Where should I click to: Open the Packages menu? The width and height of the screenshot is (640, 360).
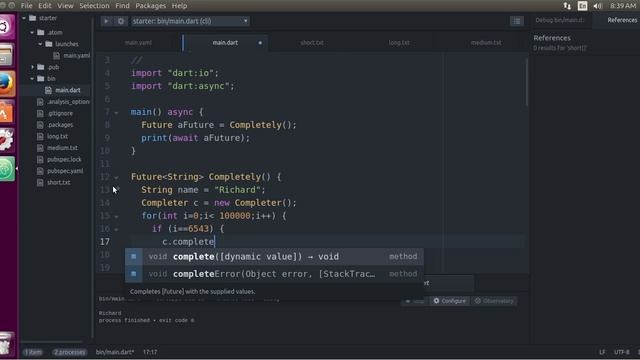(x=151, y=6)
